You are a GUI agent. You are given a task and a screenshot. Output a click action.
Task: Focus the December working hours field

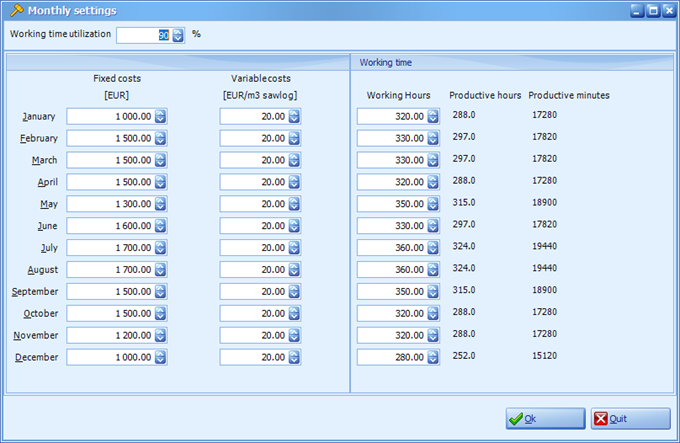tap(398, 357)
